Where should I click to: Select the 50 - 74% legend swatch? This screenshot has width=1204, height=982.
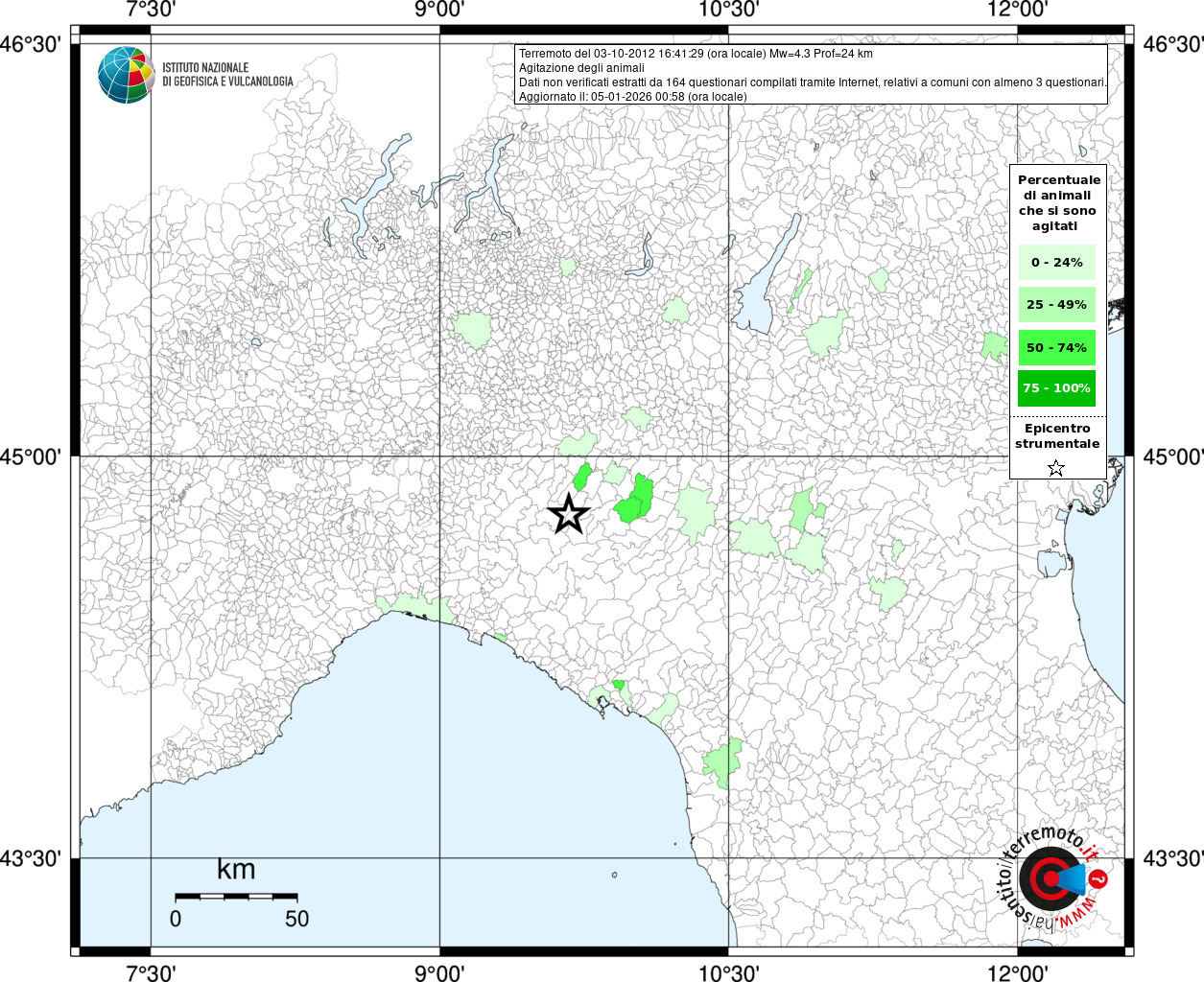(x=1057, y=347)
